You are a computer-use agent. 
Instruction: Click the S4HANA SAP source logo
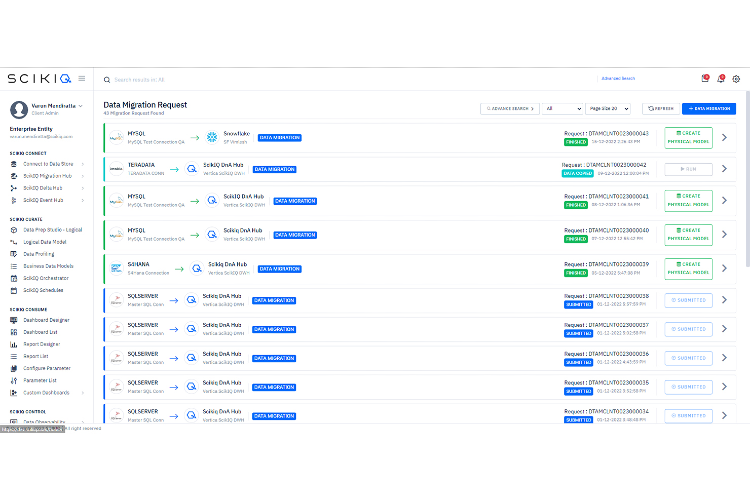click(116, 268)
